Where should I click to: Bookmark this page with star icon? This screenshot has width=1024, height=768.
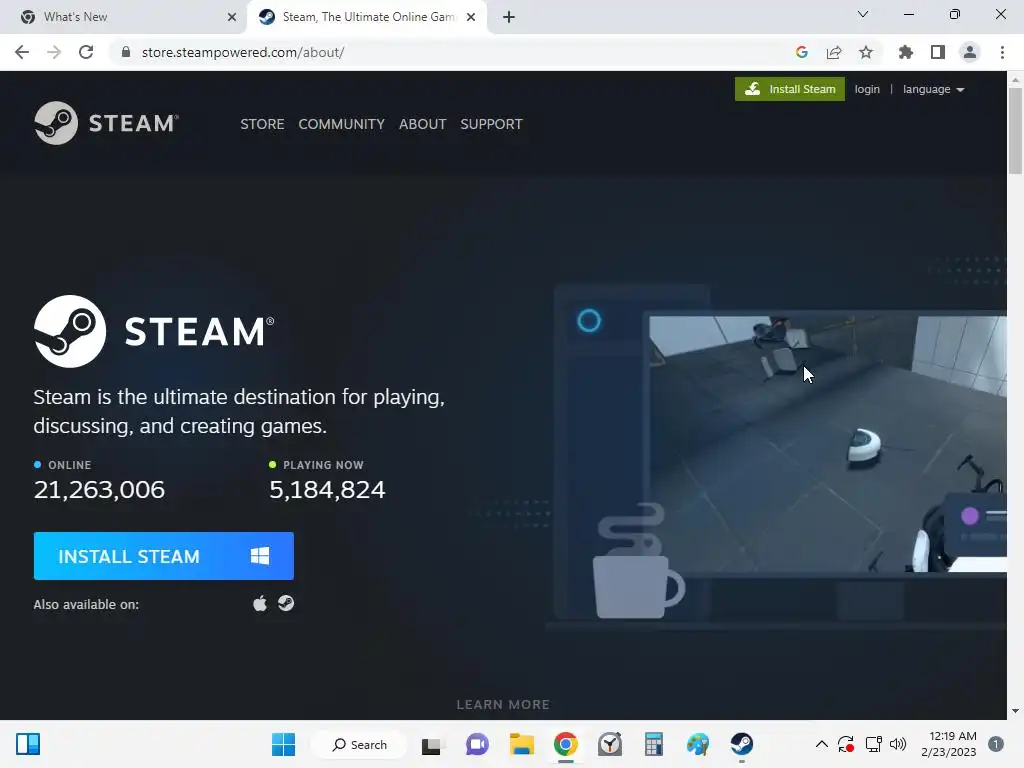(x=866, y=52)
